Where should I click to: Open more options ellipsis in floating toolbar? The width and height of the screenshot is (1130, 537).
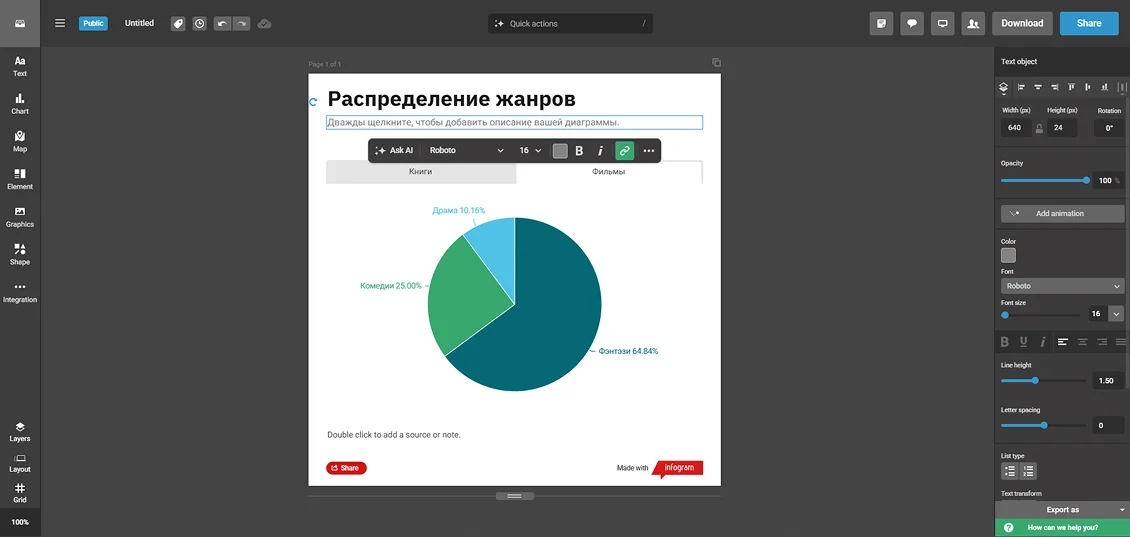tap(649, 151)
